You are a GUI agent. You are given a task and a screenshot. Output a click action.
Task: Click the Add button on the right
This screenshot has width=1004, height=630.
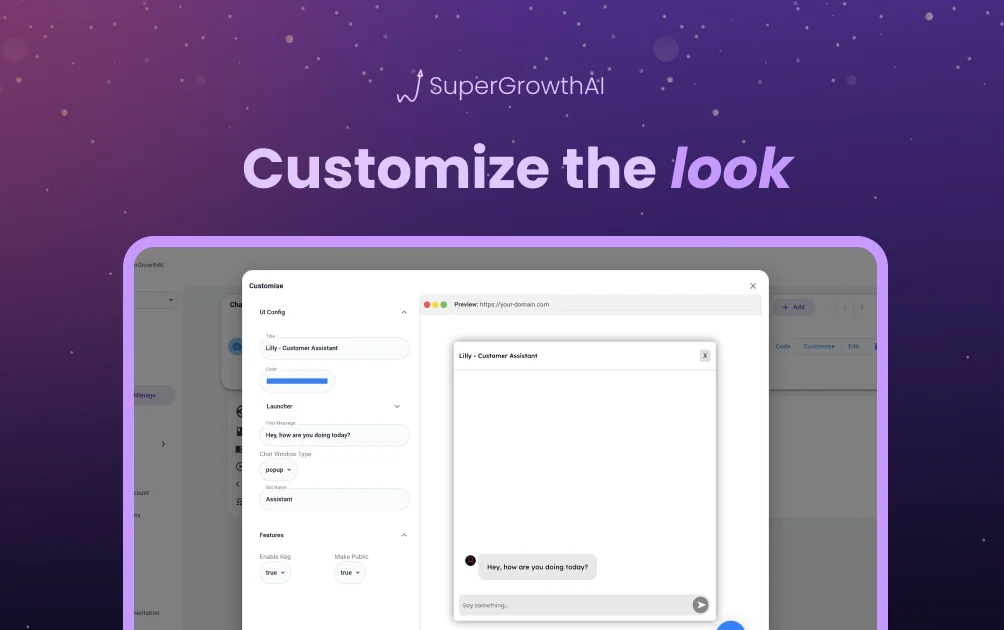click(794, 307)
